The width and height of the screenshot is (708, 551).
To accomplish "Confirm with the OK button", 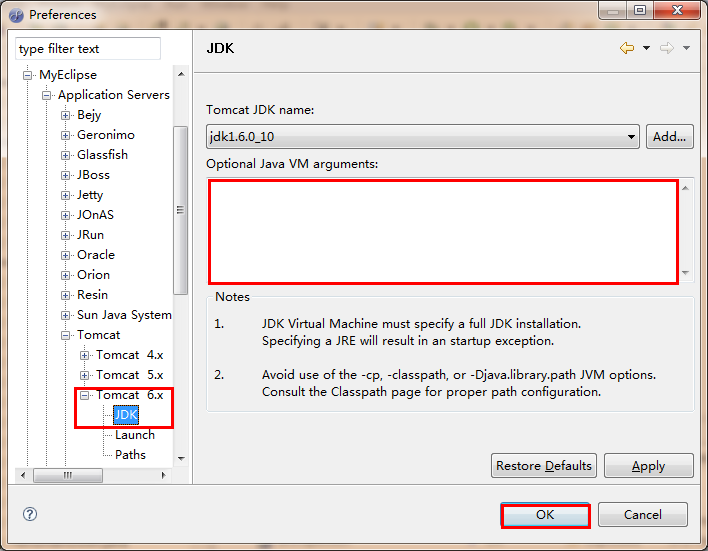I will (545, 515).
